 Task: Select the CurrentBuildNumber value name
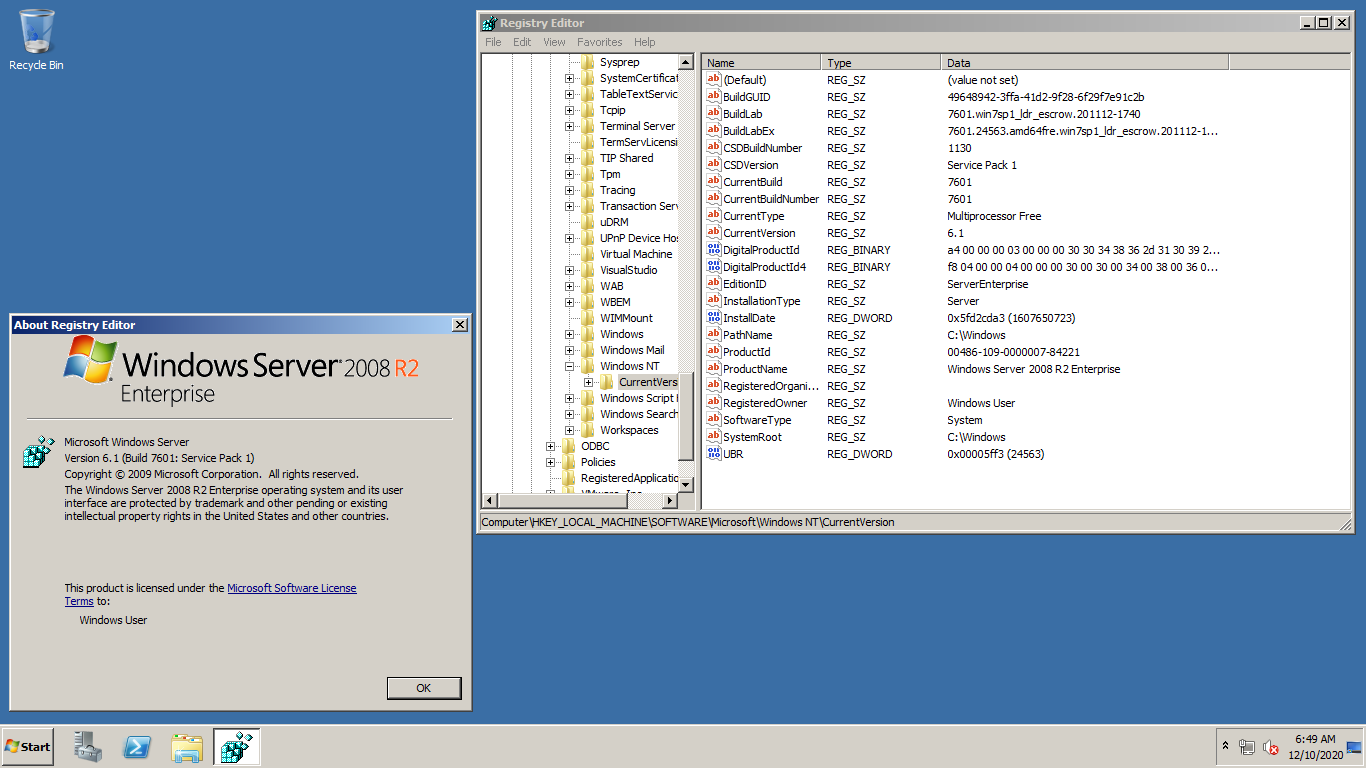(x=771, y=198)
